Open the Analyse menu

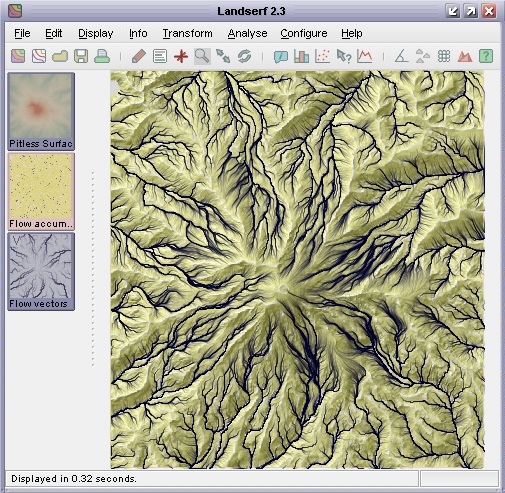coord(247,33)
